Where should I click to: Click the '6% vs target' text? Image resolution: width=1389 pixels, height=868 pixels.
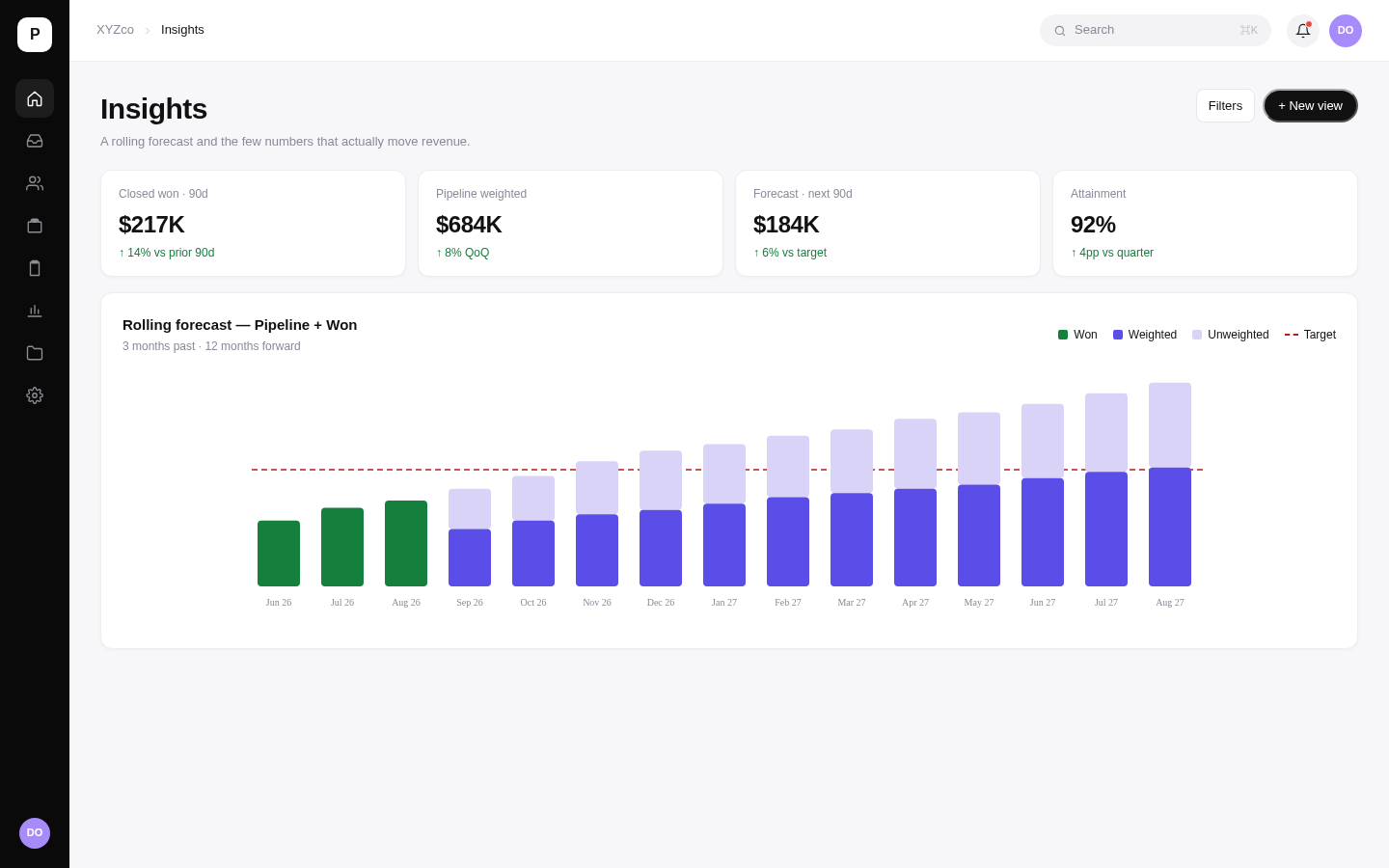(x=790, y=253)
